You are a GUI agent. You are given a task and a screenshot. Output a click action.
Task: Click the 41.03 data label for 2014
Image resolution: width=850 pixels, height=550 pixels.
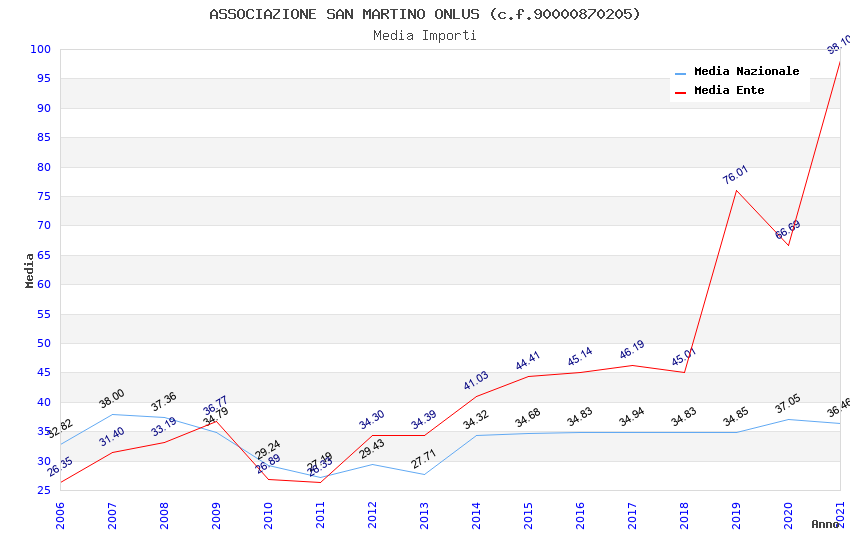click(x=475, y=380)
